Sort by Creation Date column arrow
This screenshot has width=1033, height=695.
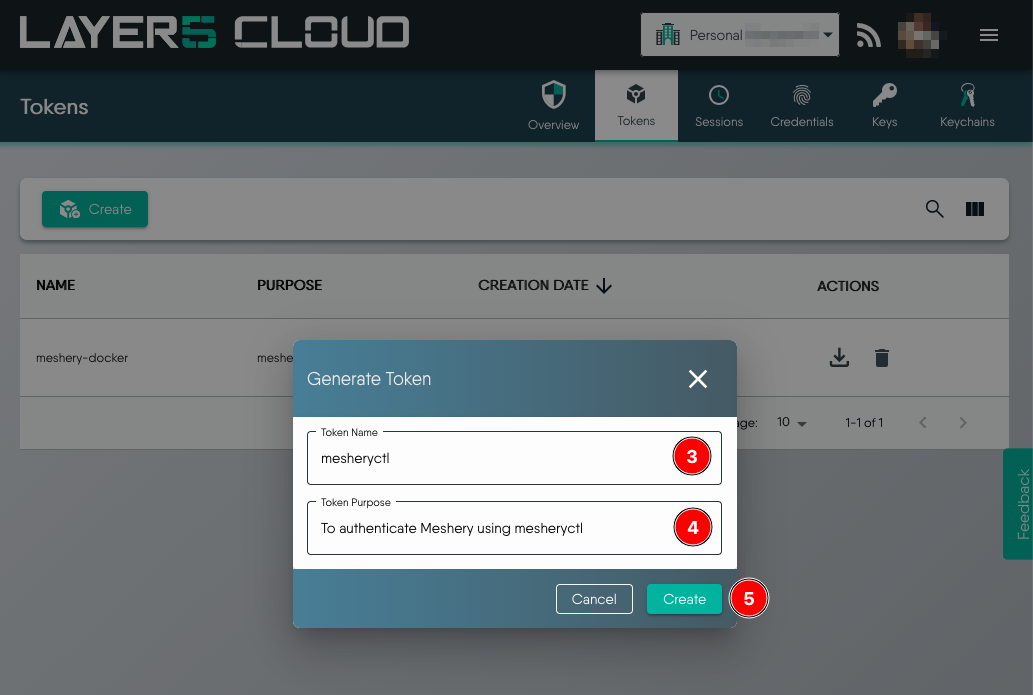pos(604,286)
